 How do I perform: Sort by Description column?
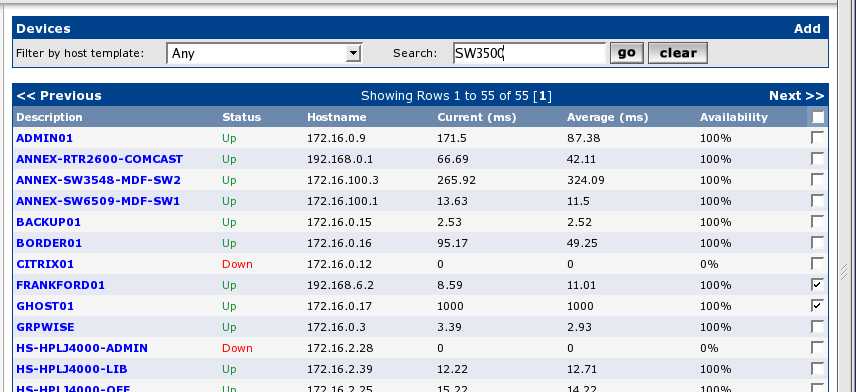tap(49, 117)
